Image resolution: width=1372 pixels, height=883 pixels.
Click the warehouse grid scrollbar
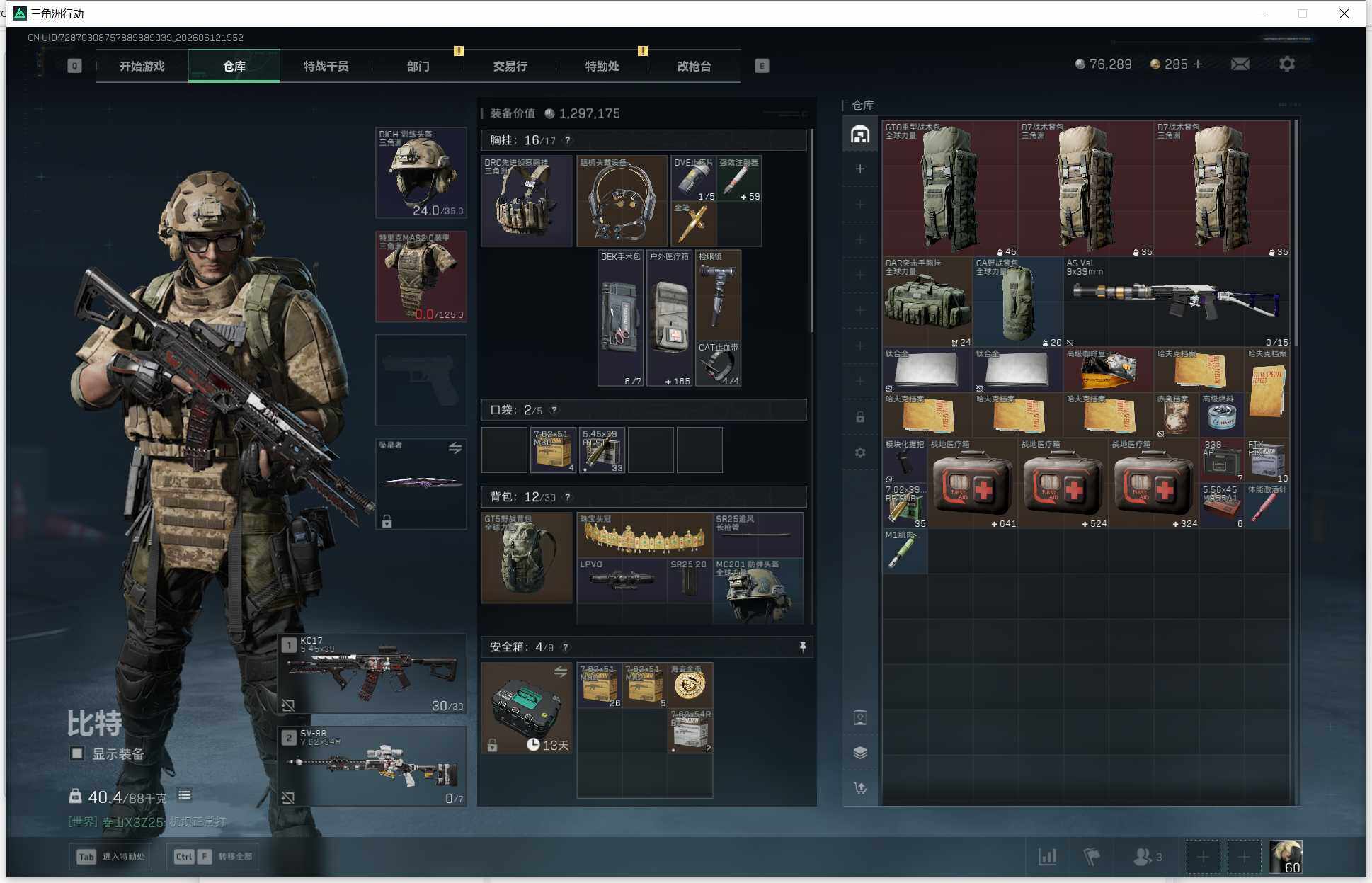click(1296, 234)
